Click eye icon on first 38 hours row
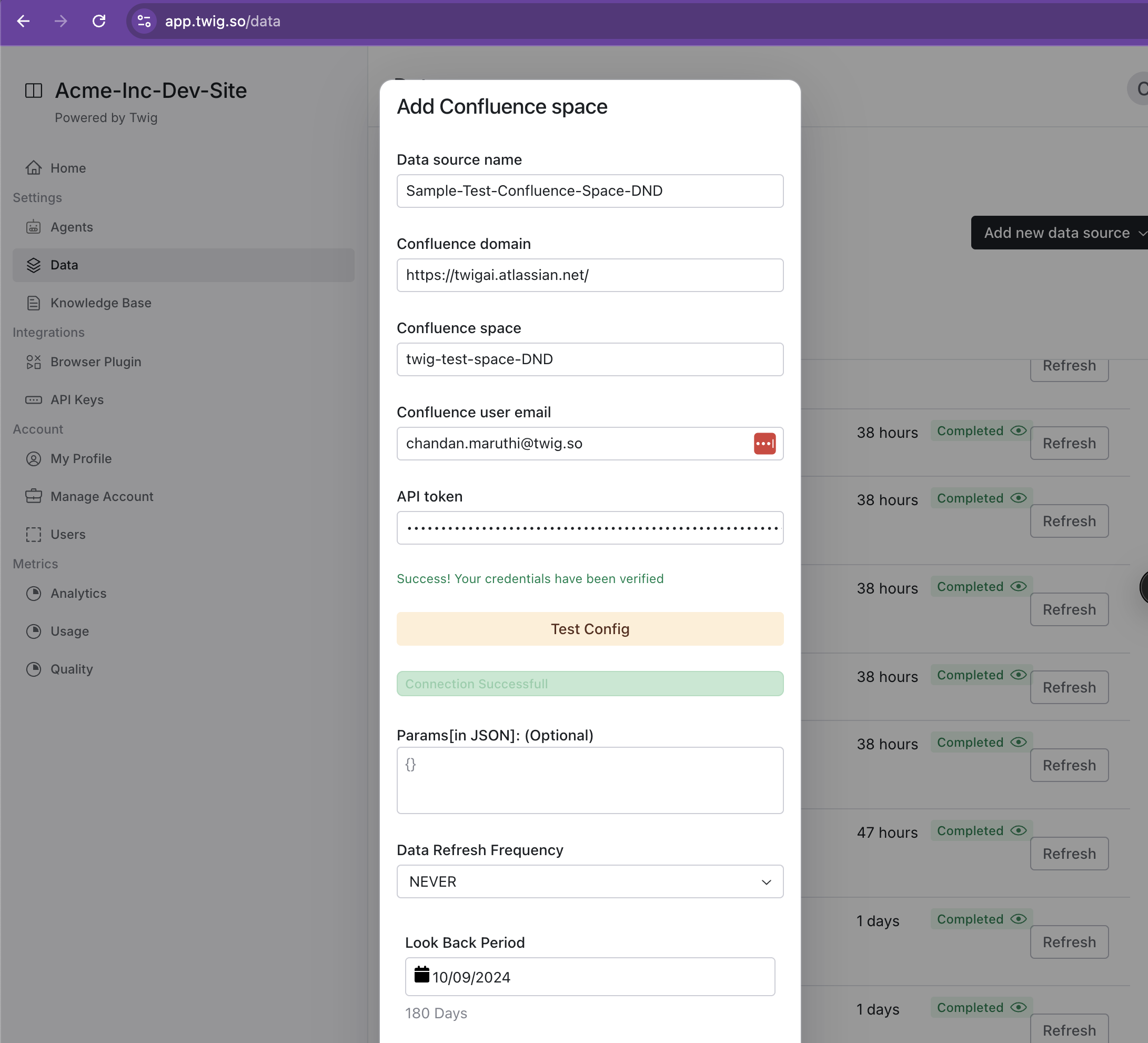 [x=1018, y=430]
